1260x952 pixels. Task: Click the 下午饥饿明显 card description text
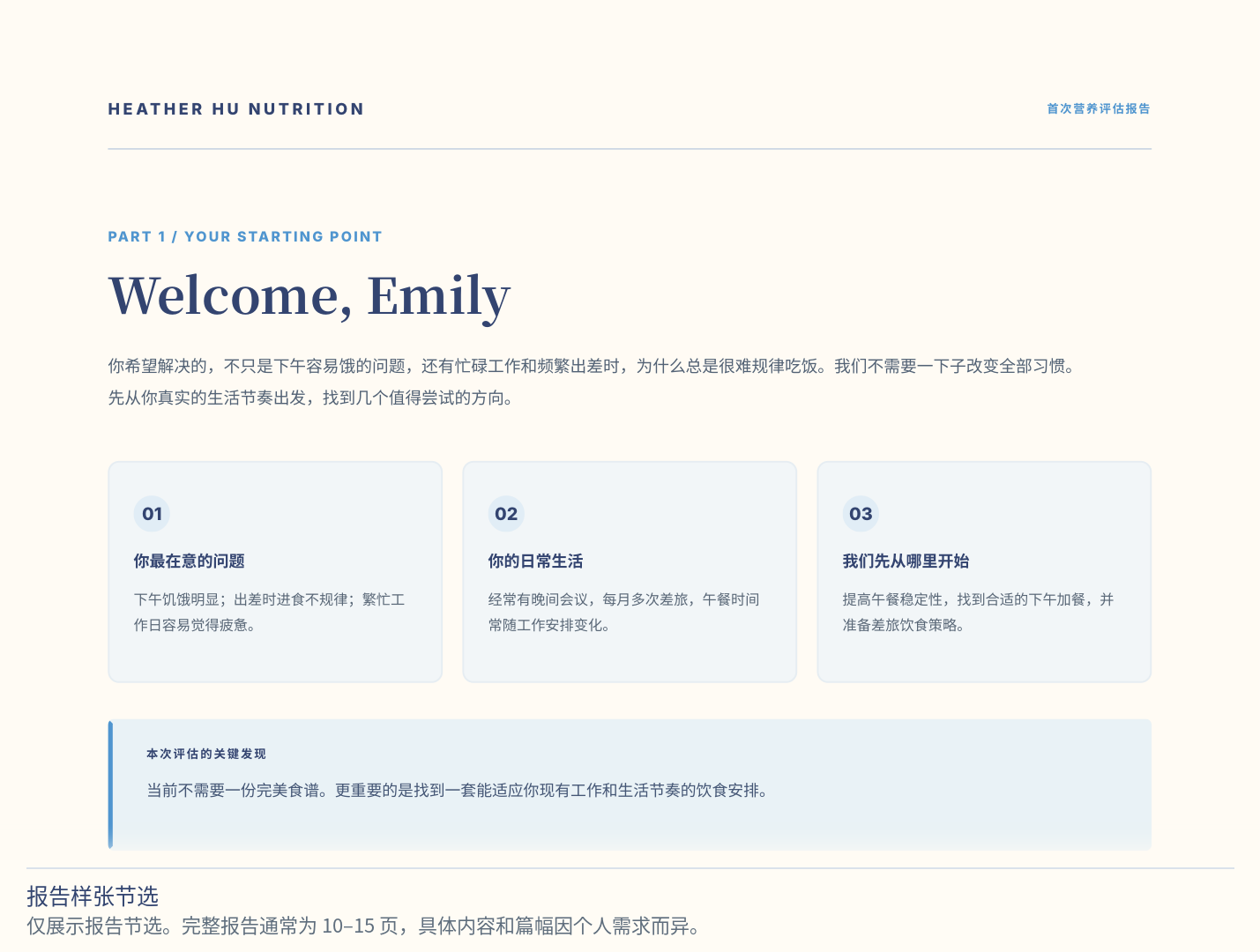[x=269, y=612]
